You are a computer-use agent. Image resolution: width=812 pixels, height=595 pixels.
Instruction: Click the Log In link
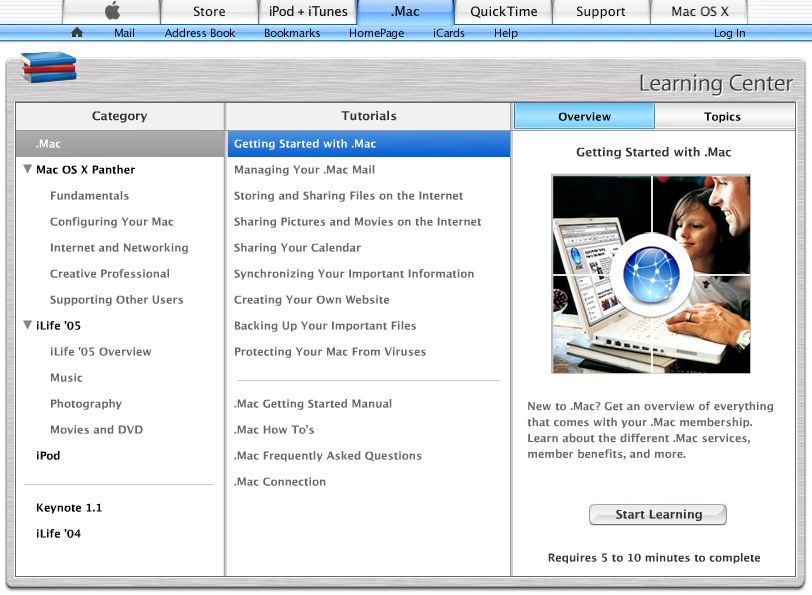(730, 33)
